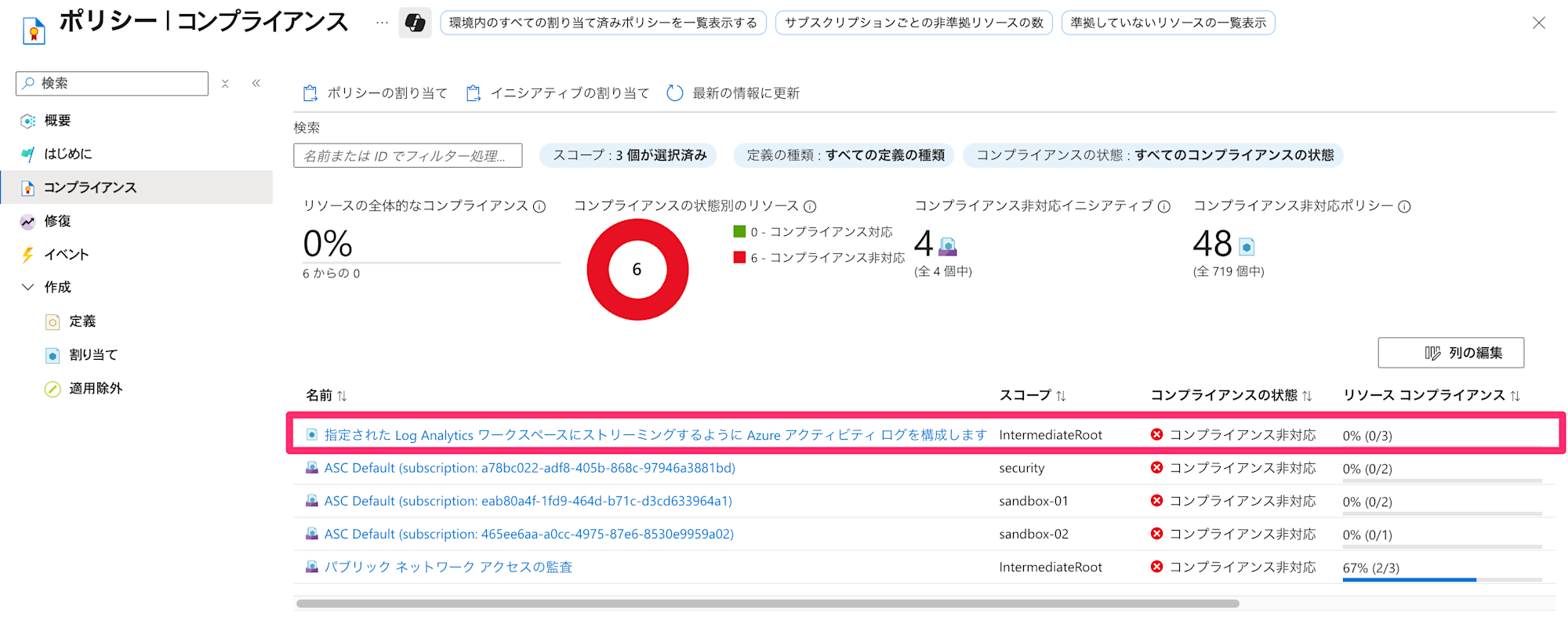Focus the sidebar 検索 search box

pos(112,83)
